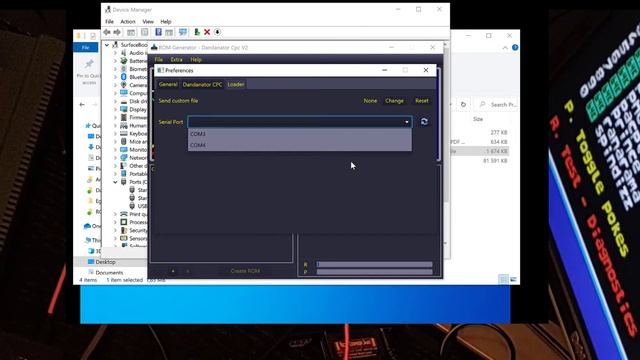The image size is (640, 360).
Task: Select Desktop in File Explorer navigation pane
Action: coord(105,262)
